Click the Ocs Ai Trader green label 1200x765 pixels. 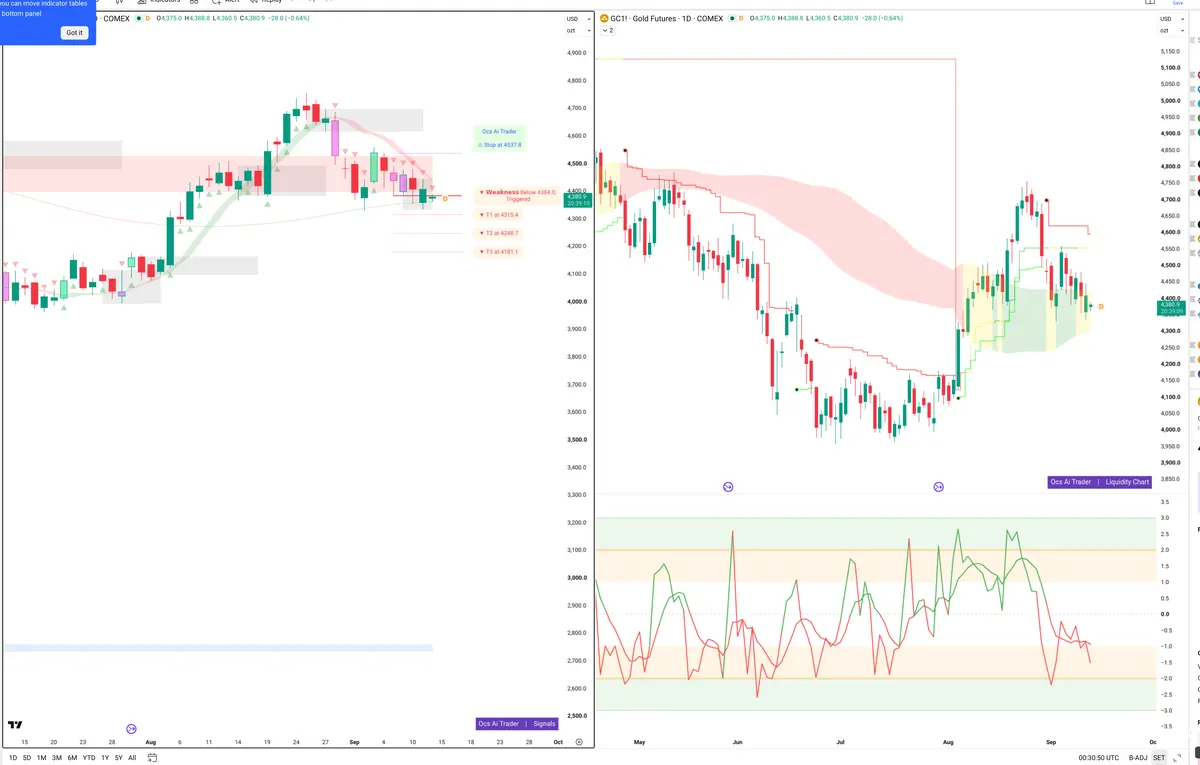click(x=499, y=131)
